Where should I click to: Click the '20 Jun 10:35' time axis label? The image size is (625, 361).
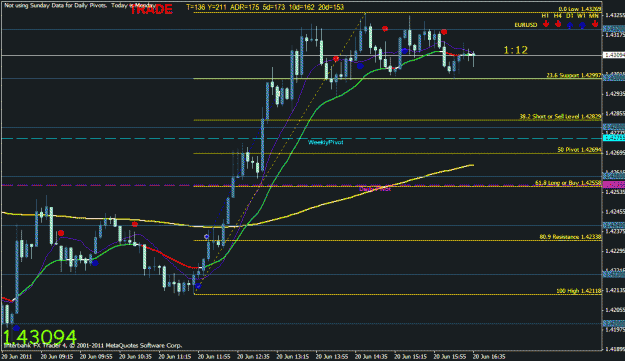(x=135, y=356)
